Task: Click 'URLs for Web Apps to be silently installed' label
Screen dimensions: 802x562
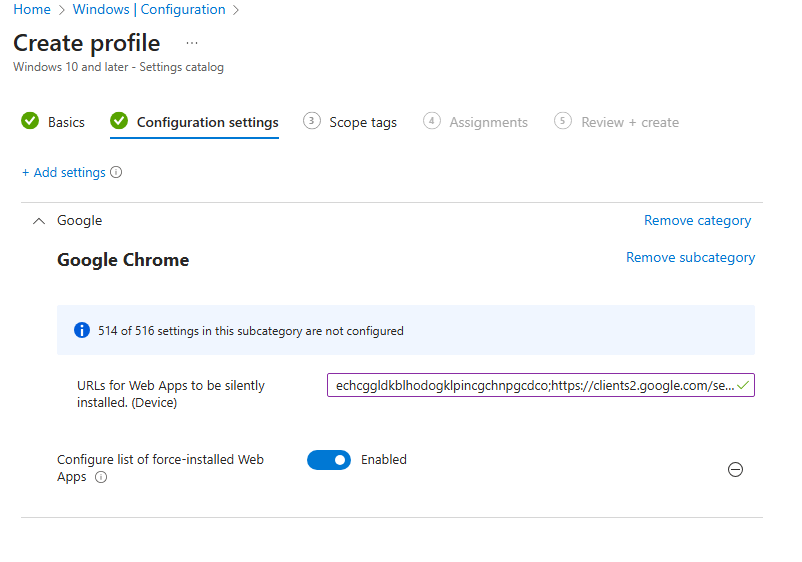Action: tap(171, 394)
